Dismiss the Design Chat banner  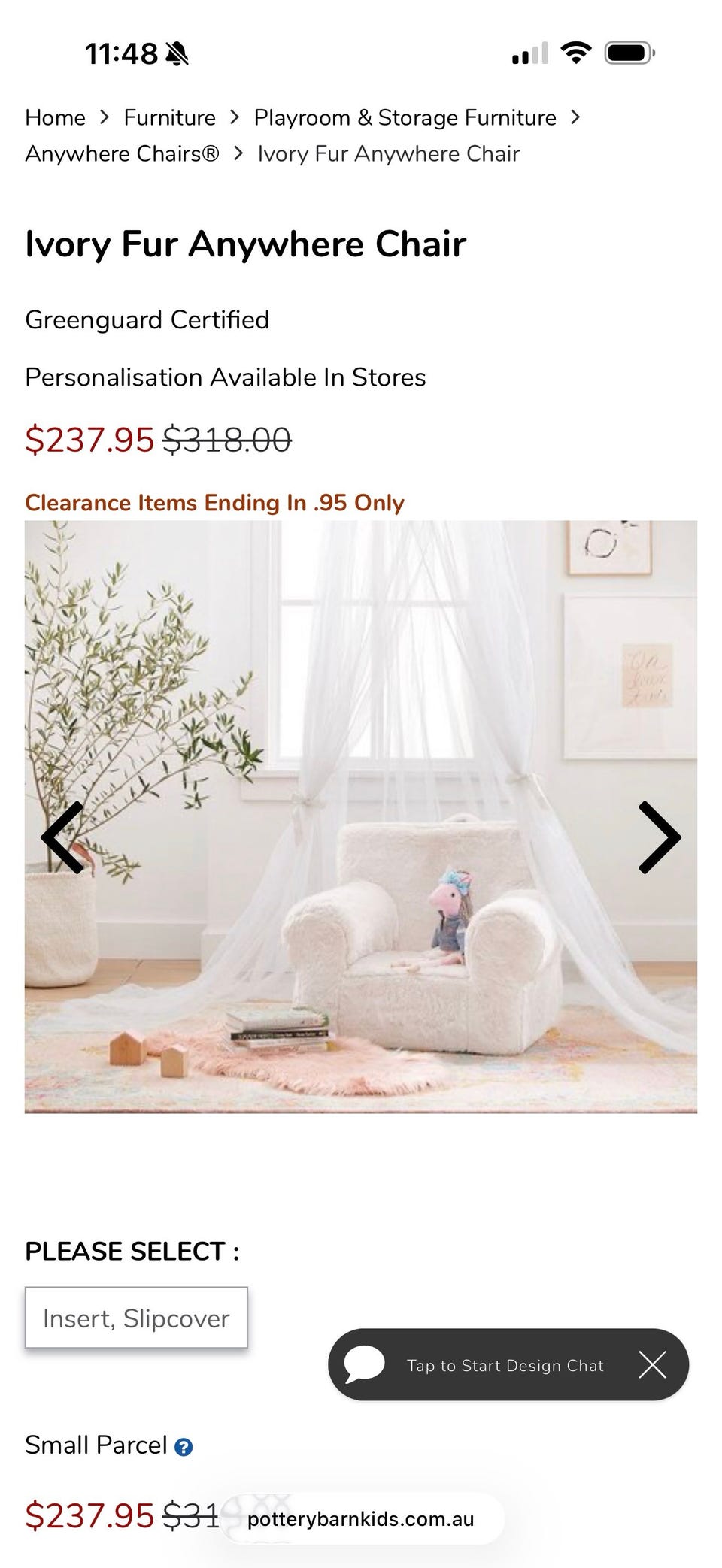coord(652,1364)
